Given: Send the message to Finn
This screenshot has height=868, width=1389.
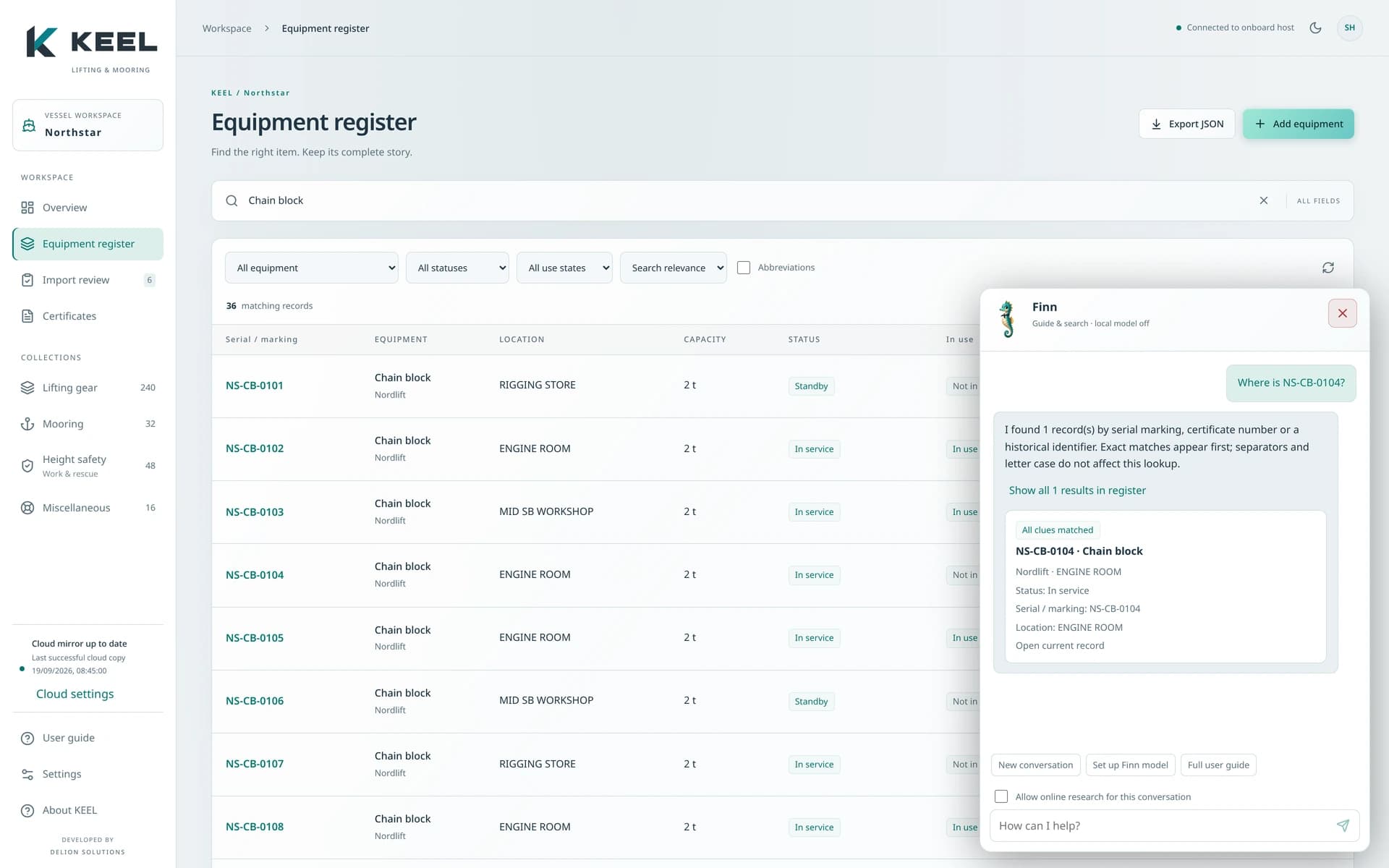Looking at the screenshot, I should click(x=1343, y=825).
